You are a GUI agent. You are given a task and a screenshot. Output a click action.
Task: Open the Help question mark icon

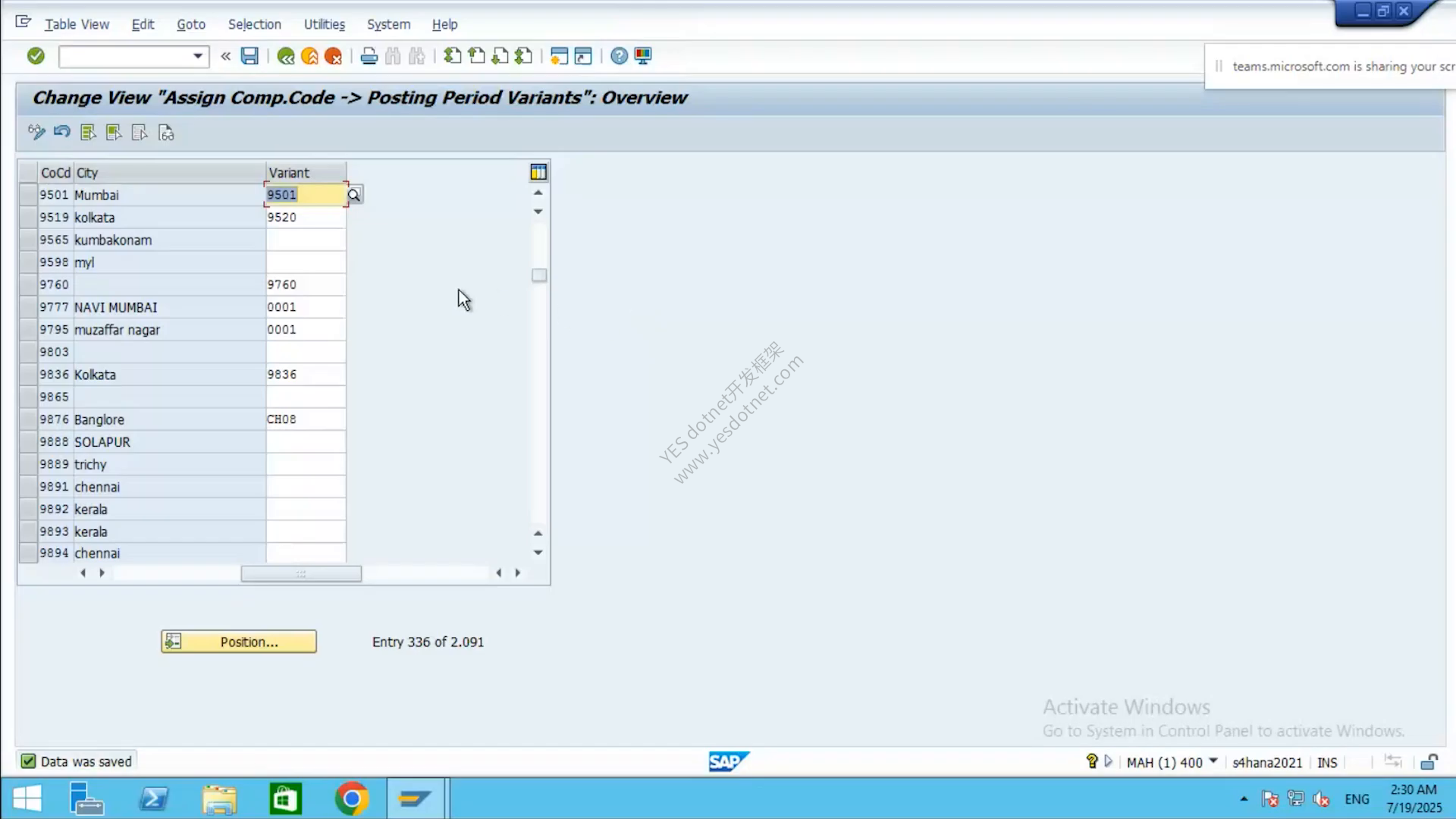[x=619, y=56]
